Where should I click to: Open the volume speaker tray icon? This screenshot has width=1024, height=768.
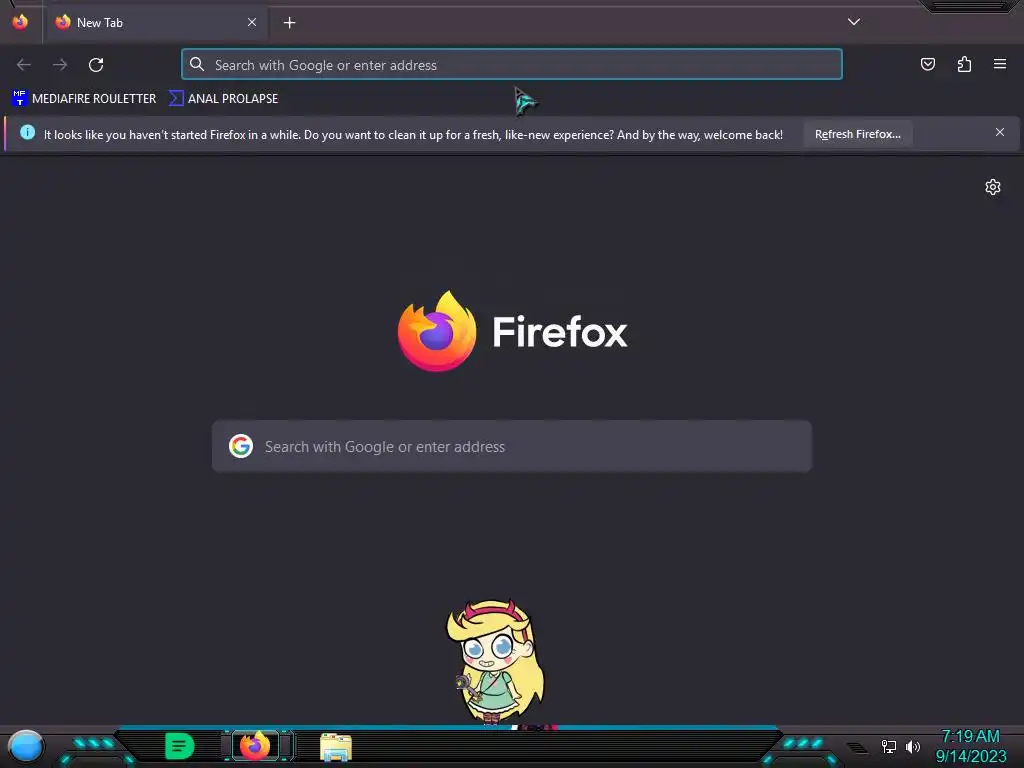(912, 746)
